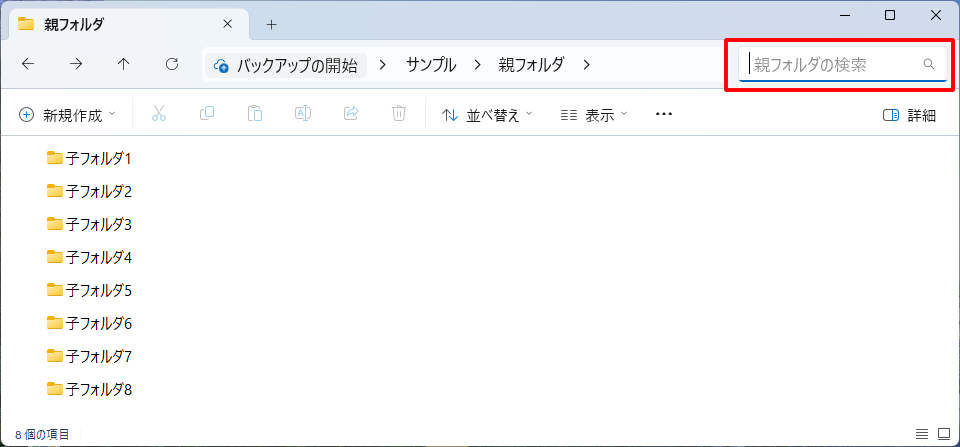
Task: Switch to details list view layout
Action: (922, 435)
